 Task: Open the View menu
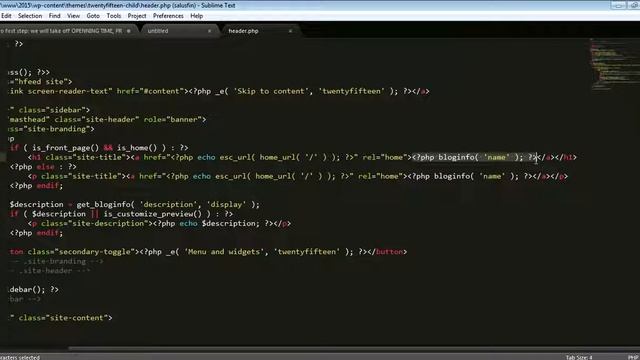point(73,16)
